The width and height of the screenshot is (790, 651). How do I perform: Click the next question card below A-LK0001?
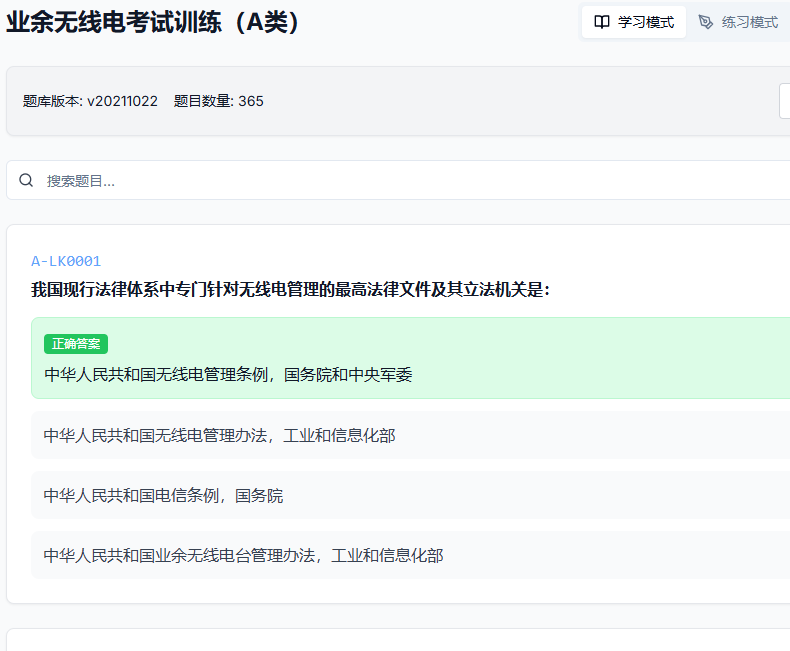coord(400,640)
